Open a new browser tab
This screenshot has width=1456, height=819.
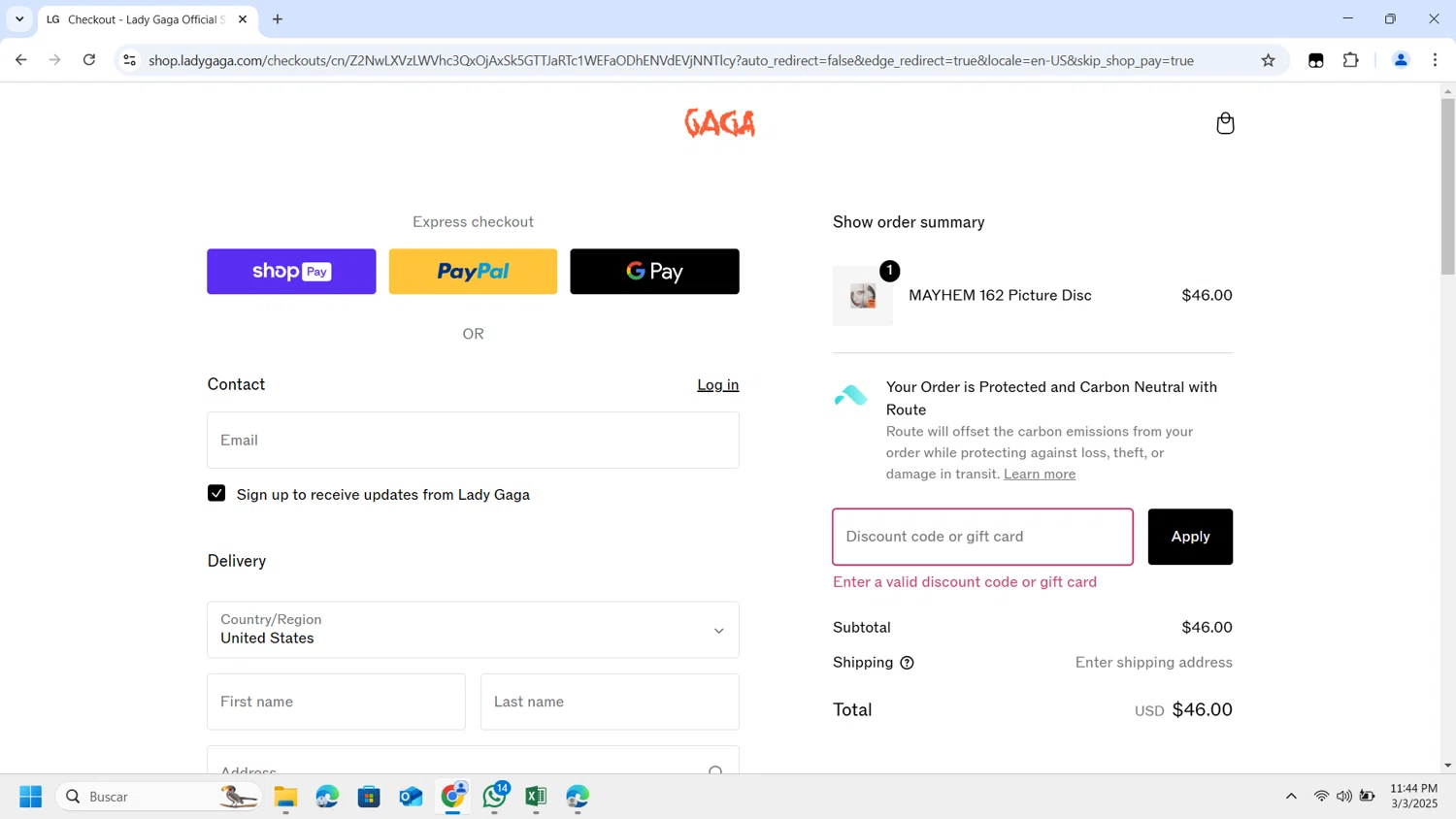(278, 19)
